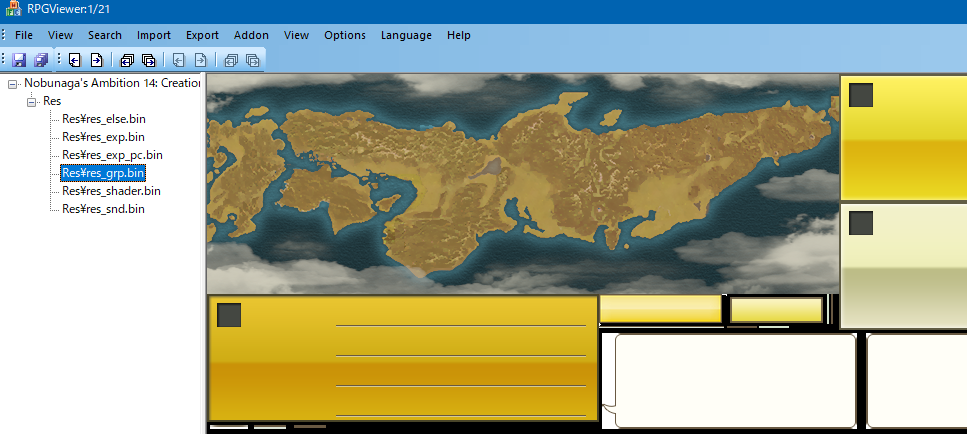Click the grayed-out left-arrow page icon

(x=179, y=60)
